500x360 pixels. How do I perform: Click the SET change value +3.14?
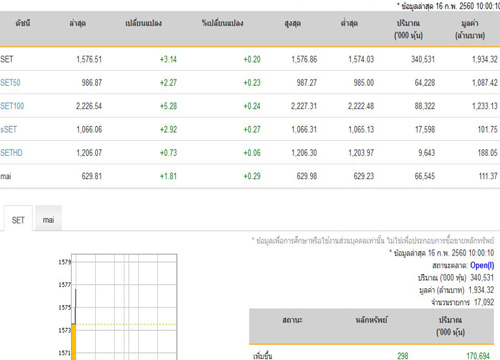(x=168, y=59)
